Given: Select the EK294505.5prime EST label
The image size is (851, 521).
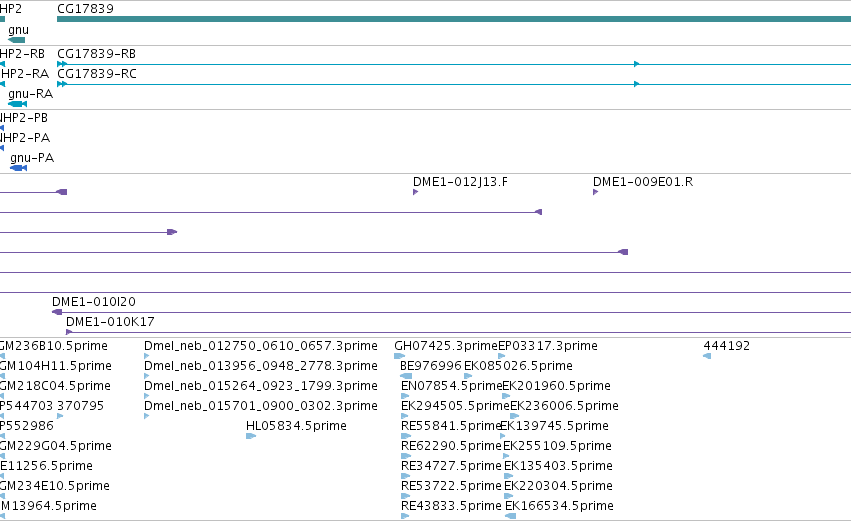Looking at the screenshot, I should click(x=455, y=406).
